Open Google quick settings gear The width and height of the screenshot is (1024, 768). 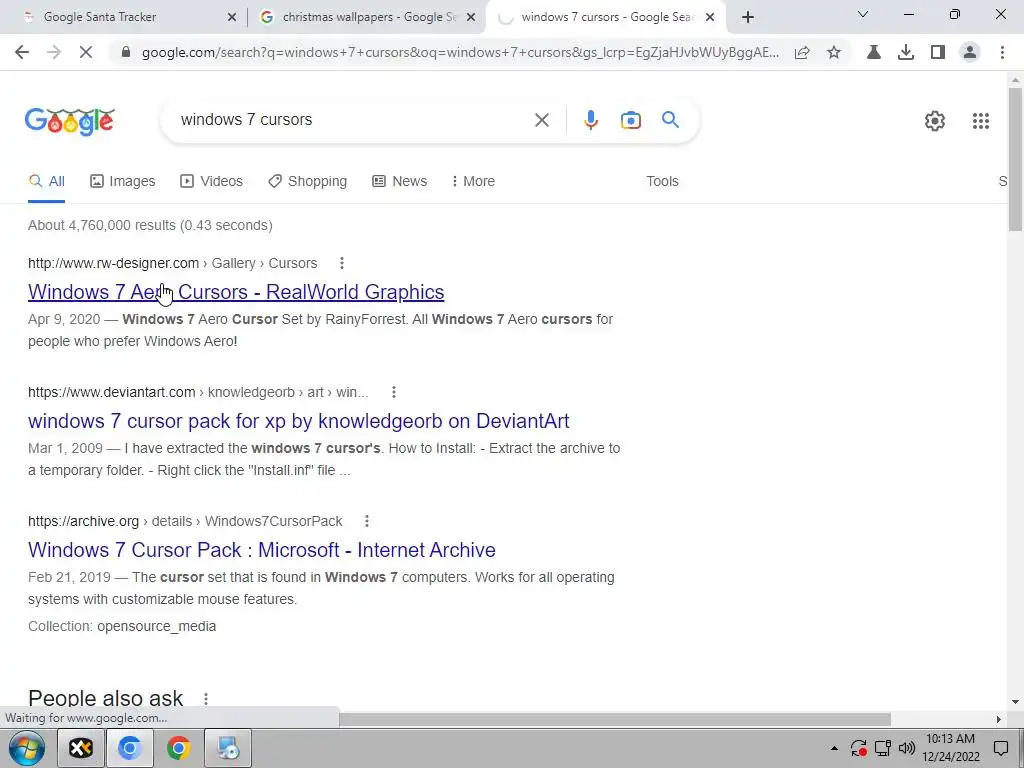click(935, 121)
